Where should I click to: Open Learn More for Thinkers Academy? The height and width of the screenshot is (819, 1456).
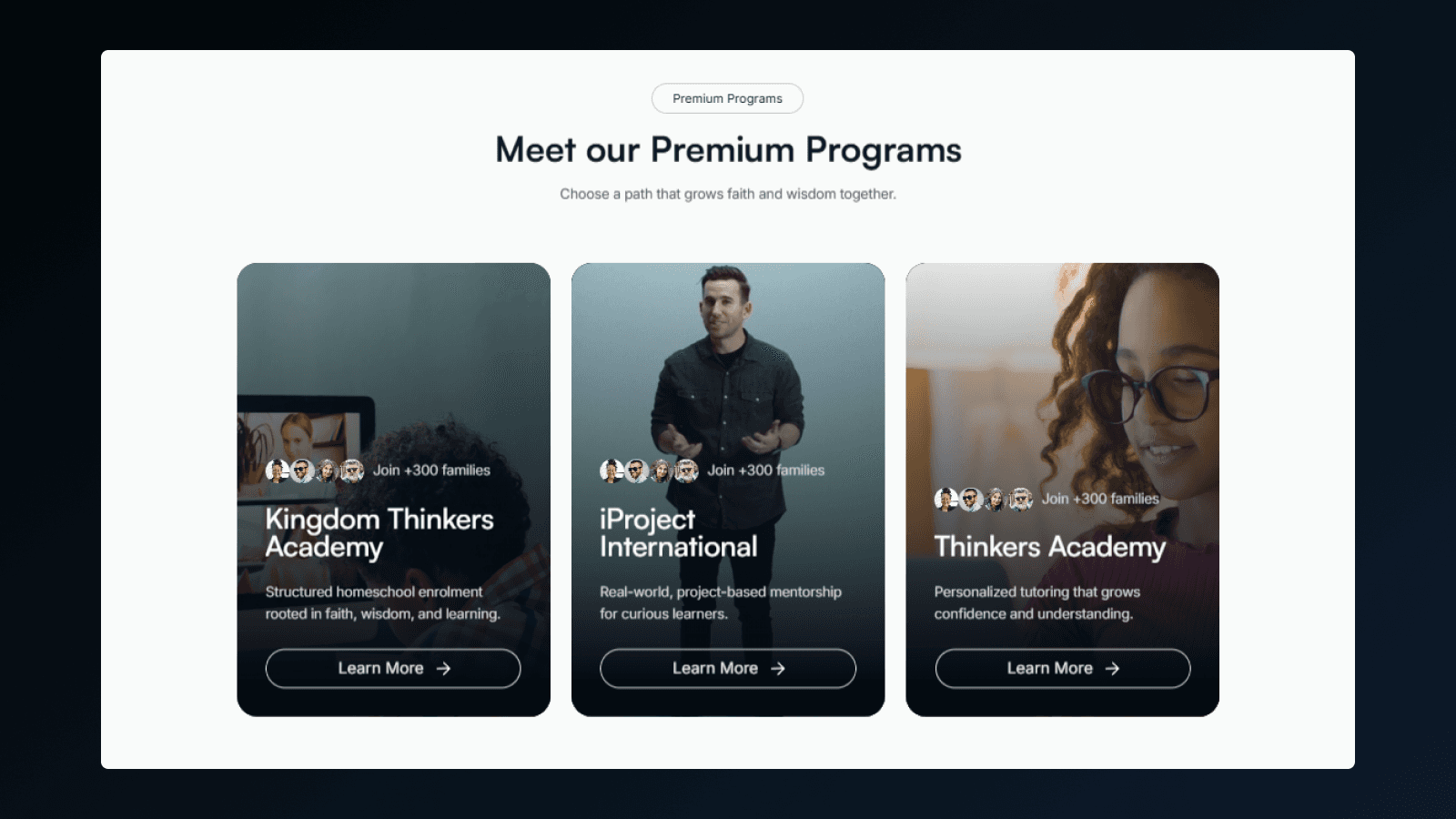[x=1063, y=668]
